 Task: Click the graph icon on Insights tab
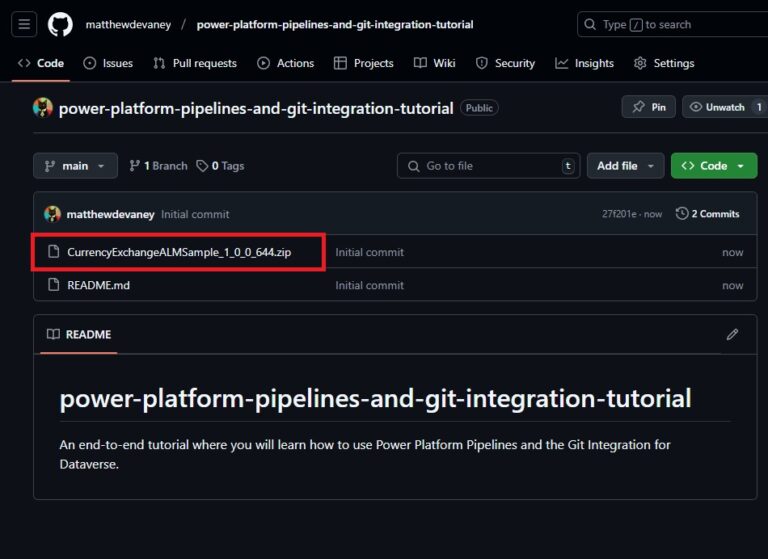561,63
